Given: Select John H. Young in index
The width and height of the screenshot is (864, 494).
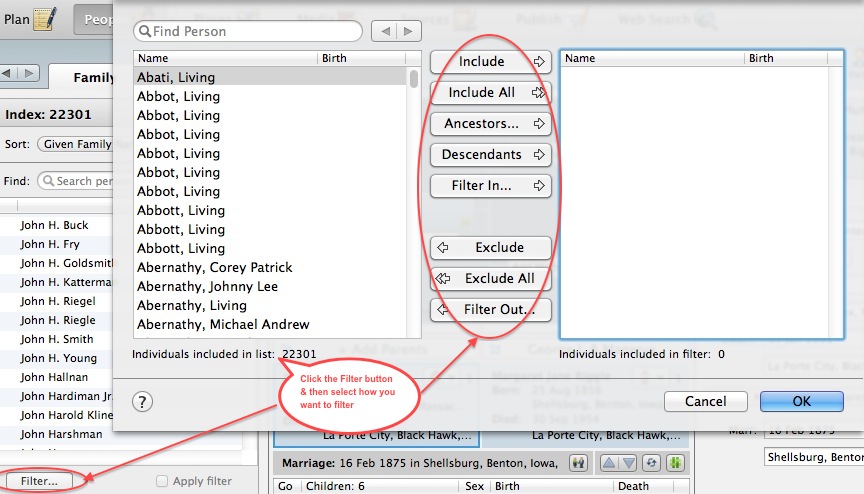Looking at the screenshot, I should tap(56, 358).
